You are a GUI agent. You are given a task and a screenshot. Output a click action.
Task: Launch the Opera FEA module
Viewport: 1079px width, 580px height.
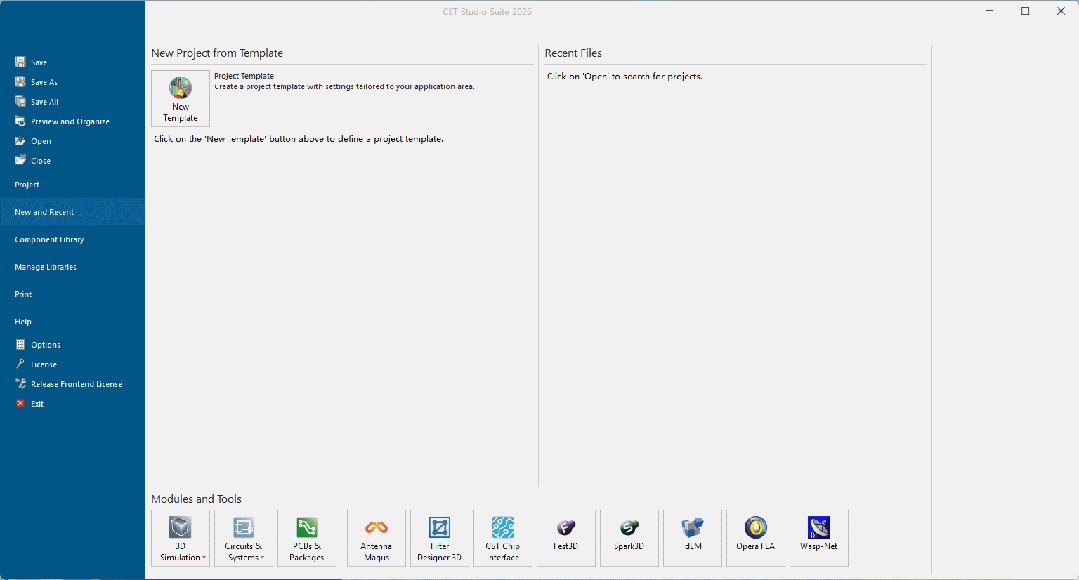tap(756, 539)
